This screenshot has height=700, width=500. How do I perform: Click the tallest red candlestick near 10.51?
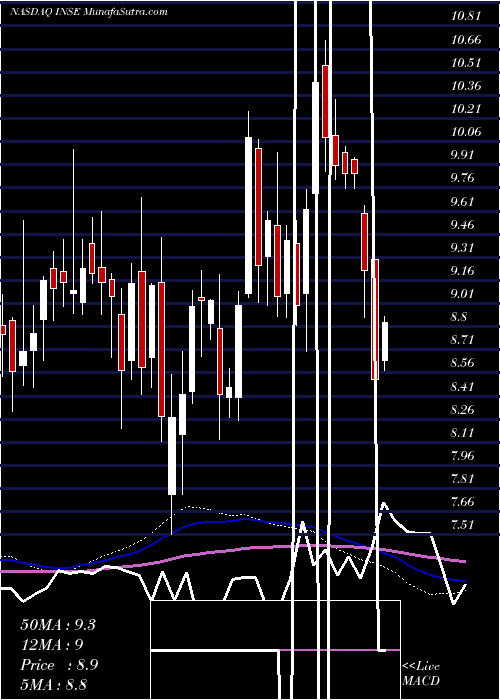(x=326, y=101)
